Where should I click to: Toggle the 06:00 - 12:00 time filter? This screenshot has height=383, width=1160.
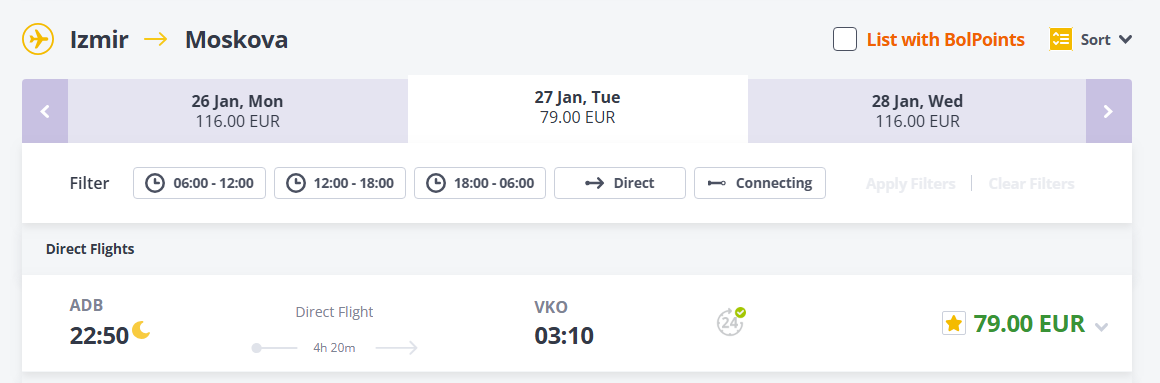[199, 183]
